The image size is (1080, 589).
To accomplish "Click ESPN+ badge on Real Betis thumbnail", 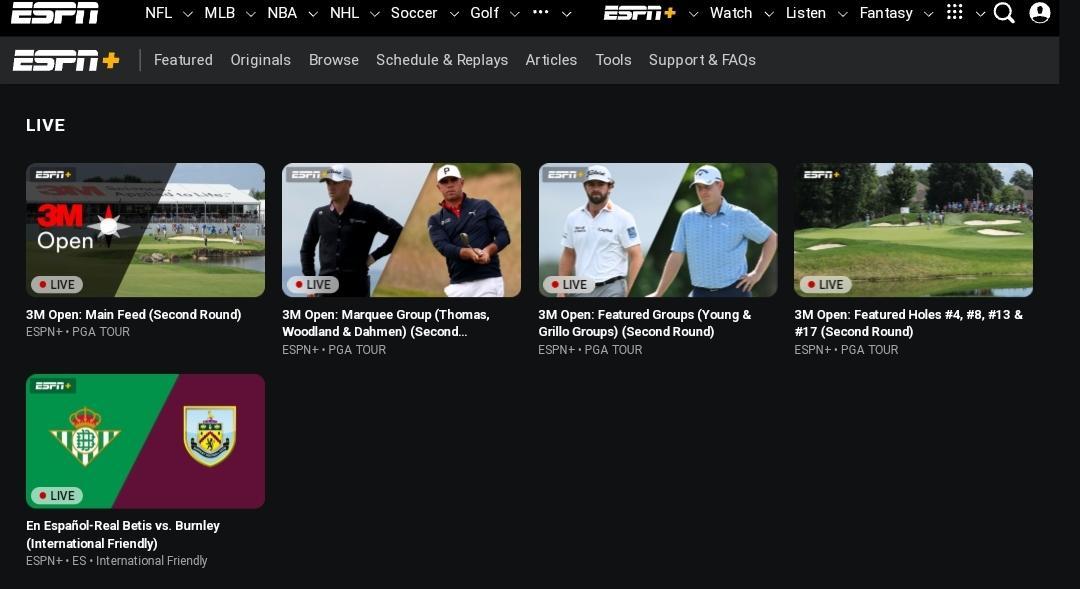I will pyautogui.click(x=53, y=386).
